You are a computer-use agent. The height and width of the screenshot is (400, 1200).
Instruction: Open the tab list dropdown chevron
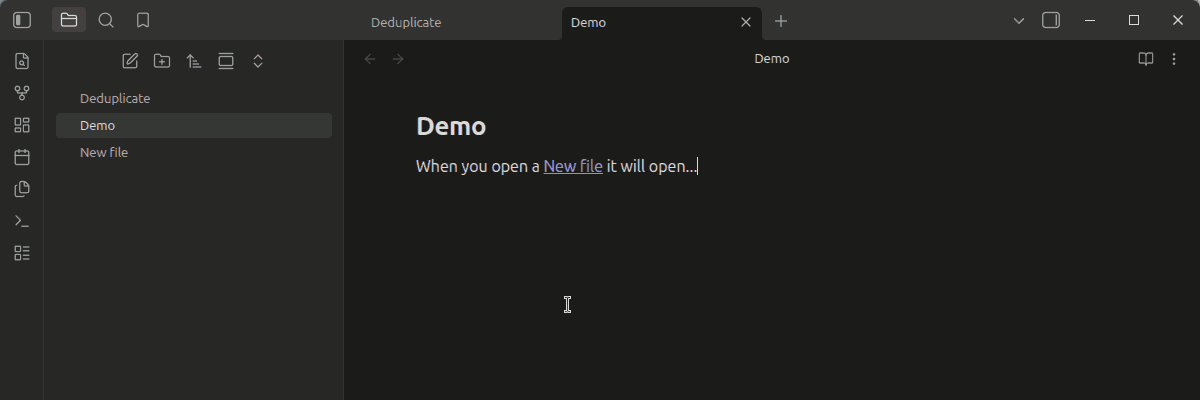pyautogui.click(x=1019, y=21)
